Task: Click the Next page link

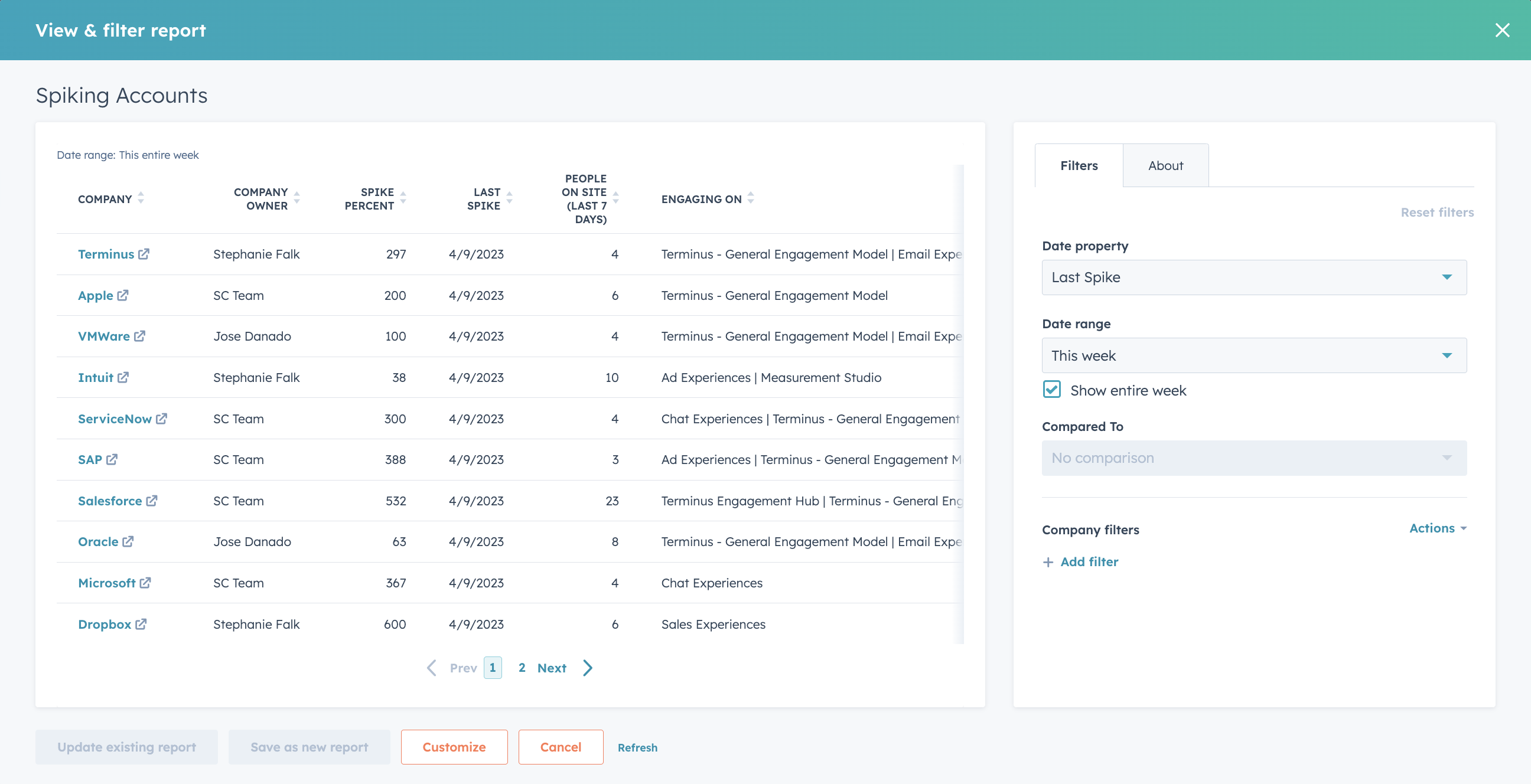Action: [552, 668]
